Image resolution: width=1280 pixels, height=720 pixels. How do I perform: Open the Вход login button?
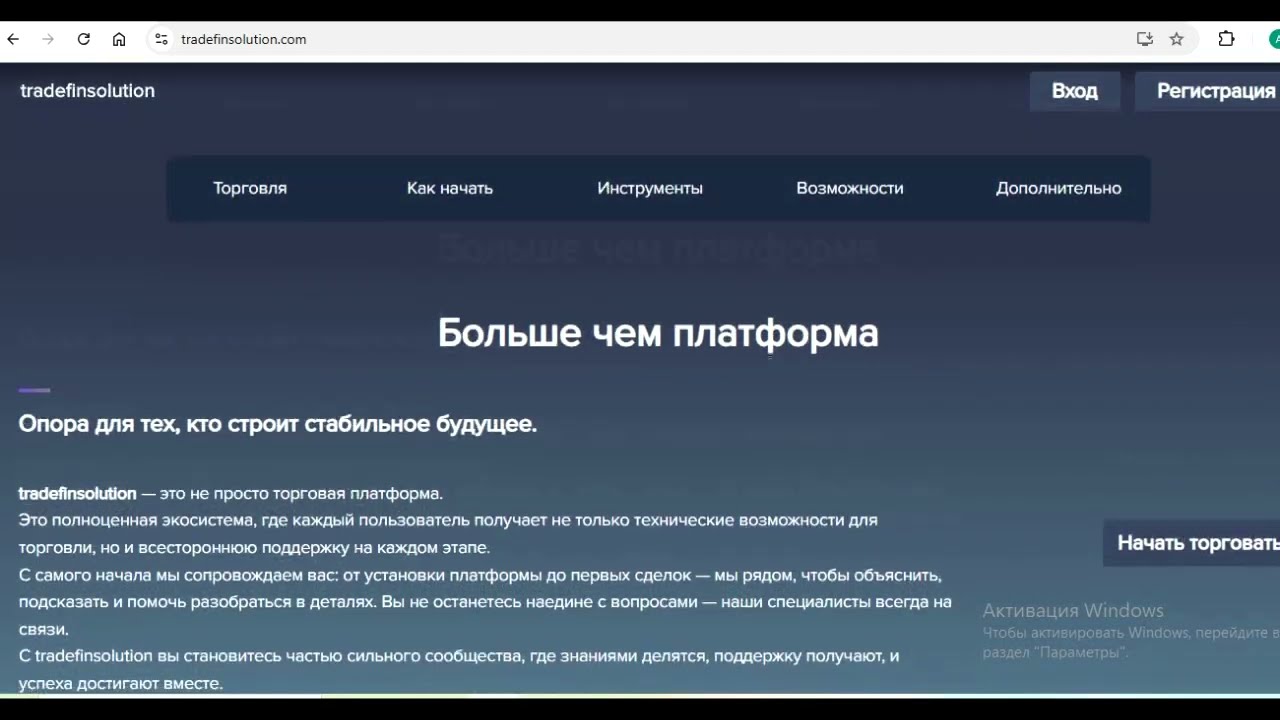[x=1075, y=91]
